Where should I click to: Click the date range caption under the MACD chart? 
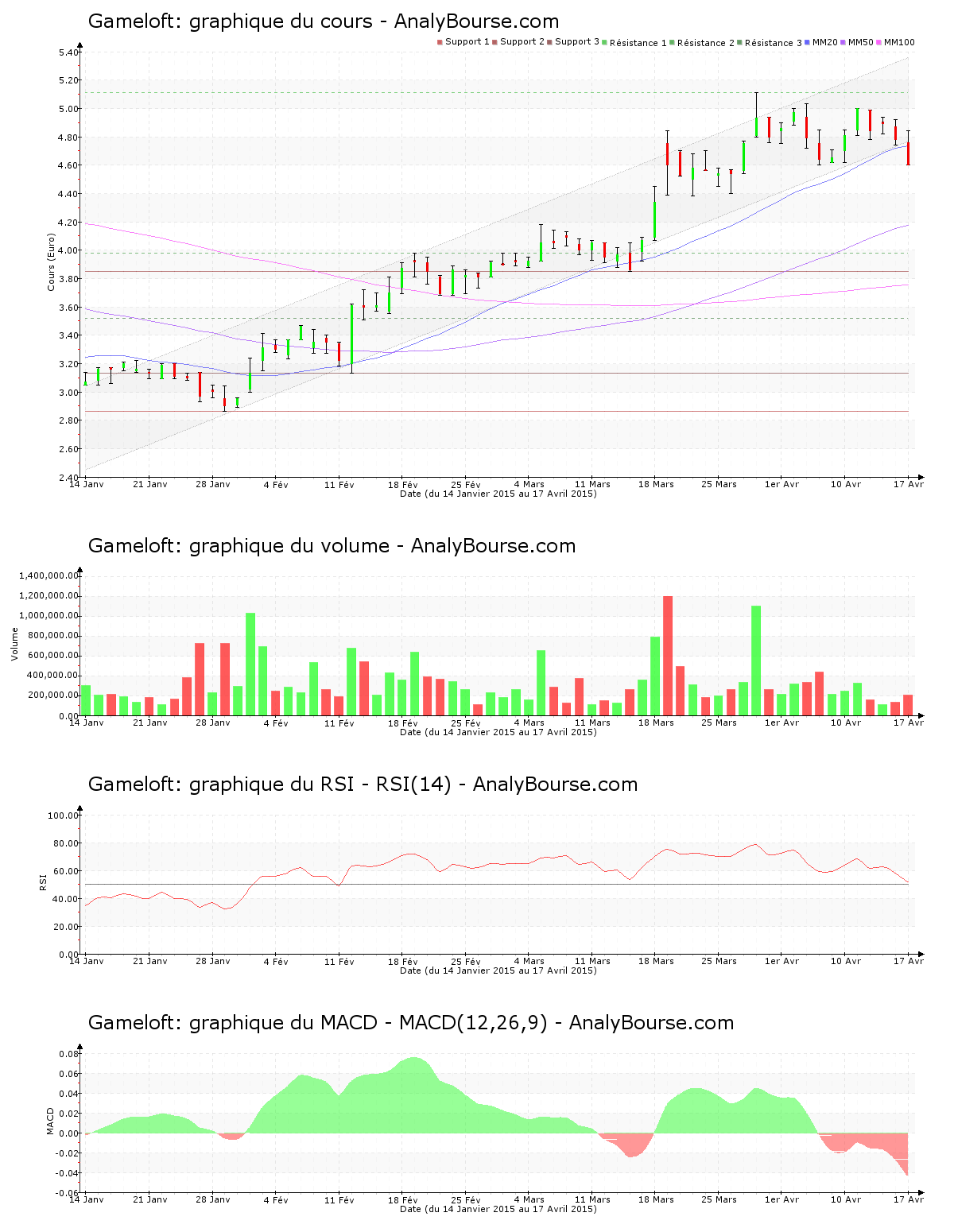(498, 1209)
